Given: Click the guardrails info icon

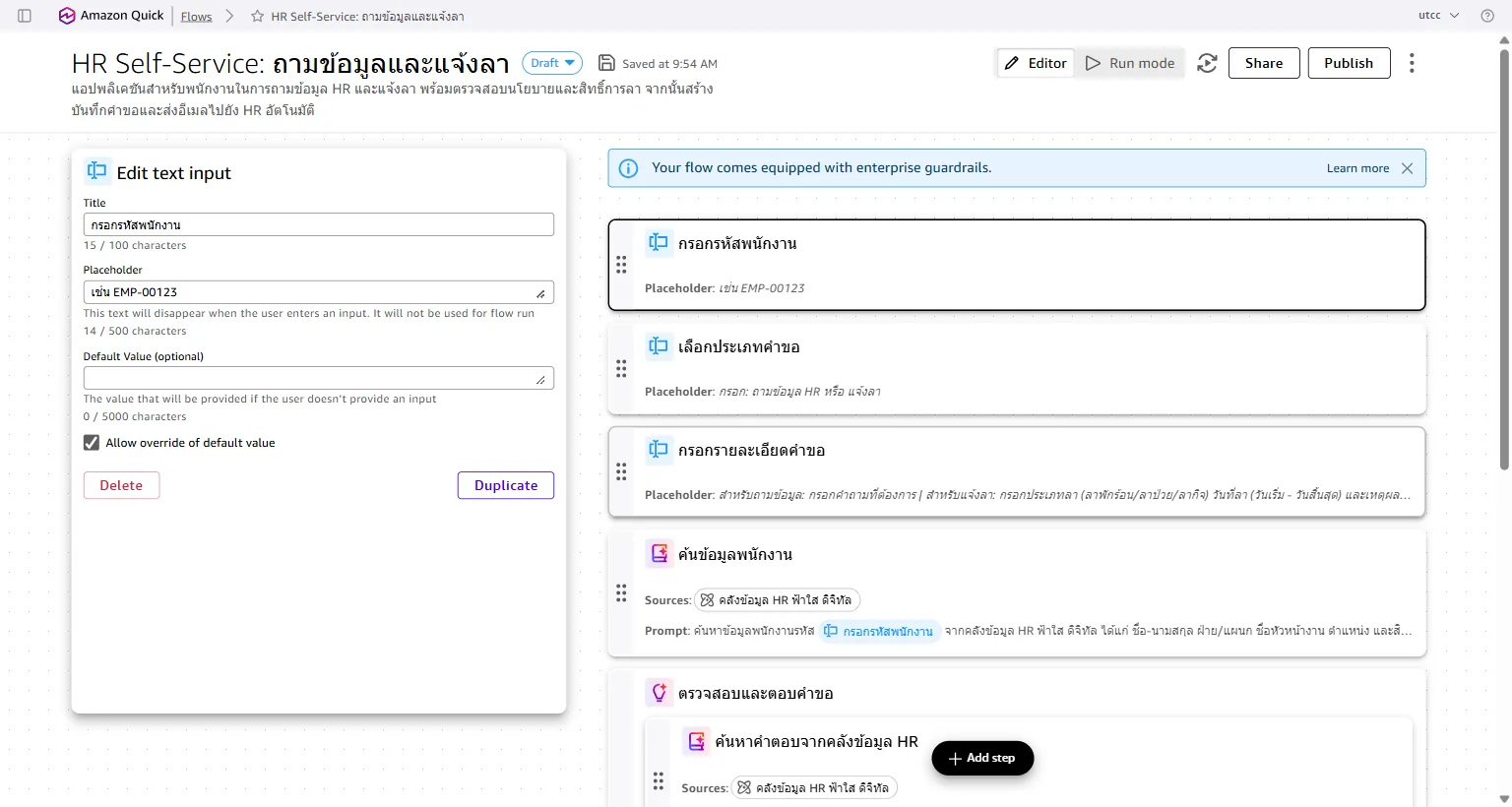Looking at the screenshot, I should pos(628,168).
